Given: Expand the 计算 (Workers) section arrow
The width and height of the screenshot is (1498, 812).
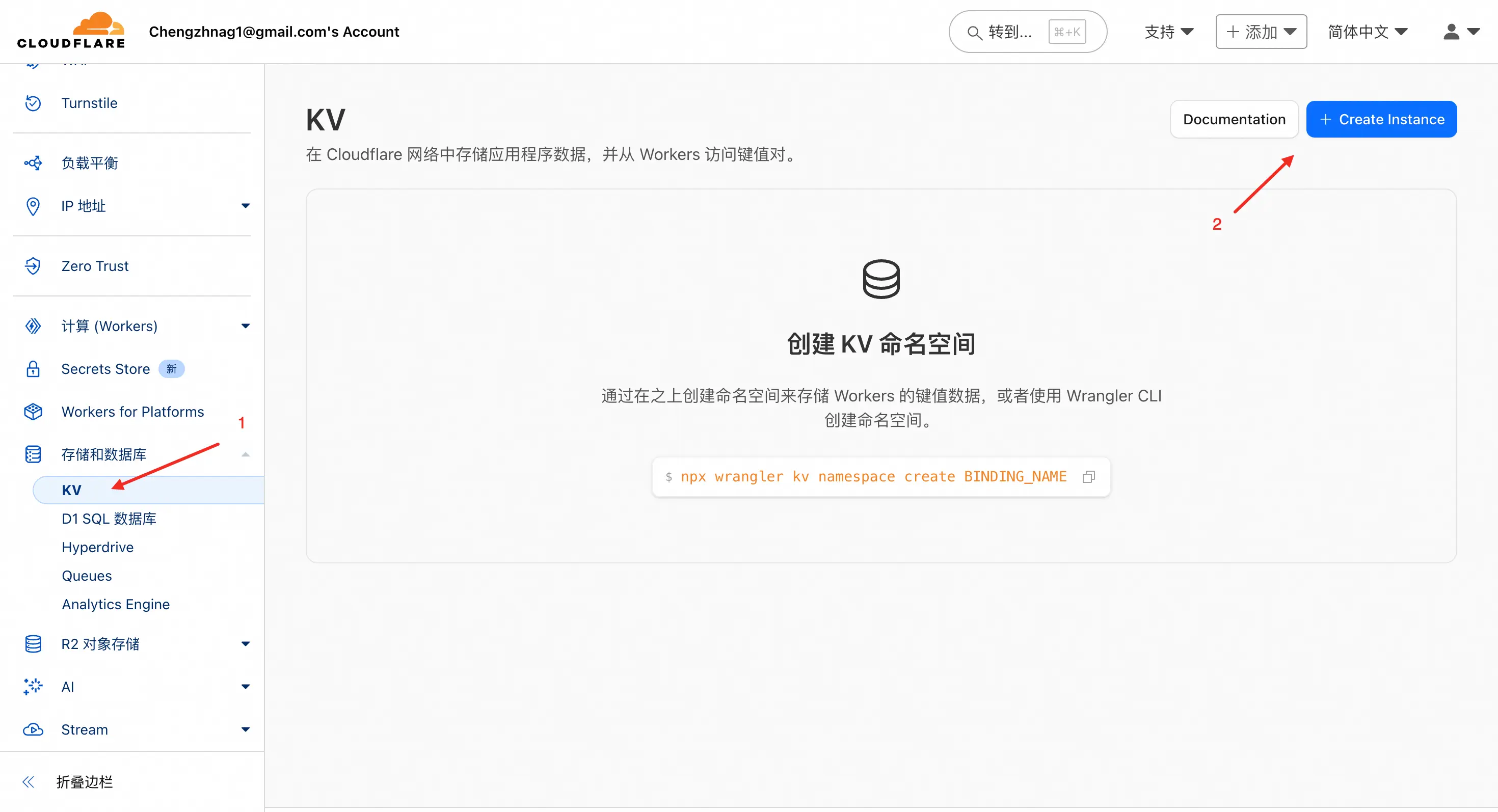Looking at the screenshot, I should 246,326.
